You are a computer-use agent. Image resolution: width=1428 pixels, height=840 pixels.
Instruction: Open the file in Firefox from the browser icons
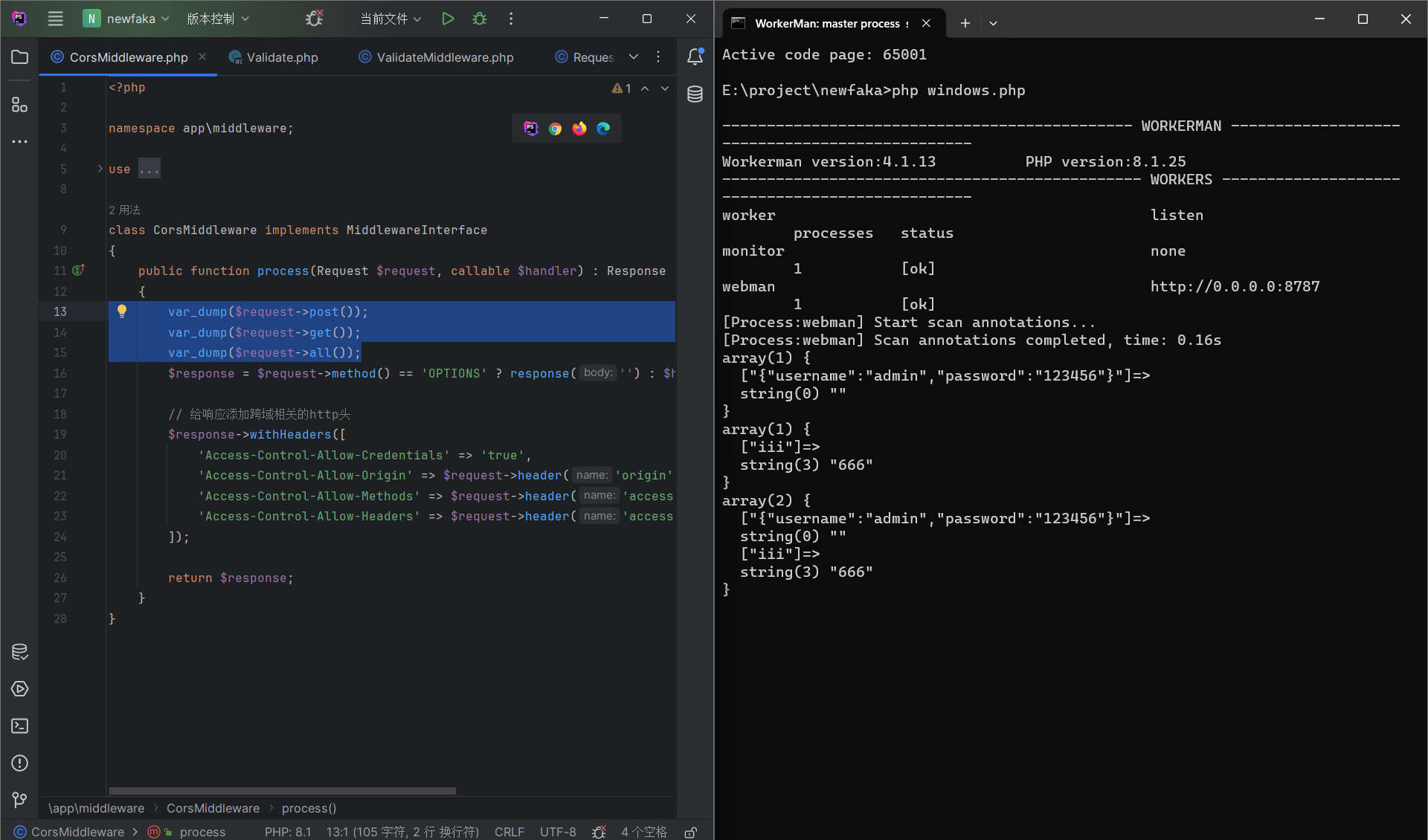pyautogui.click(x=579, y=128)
